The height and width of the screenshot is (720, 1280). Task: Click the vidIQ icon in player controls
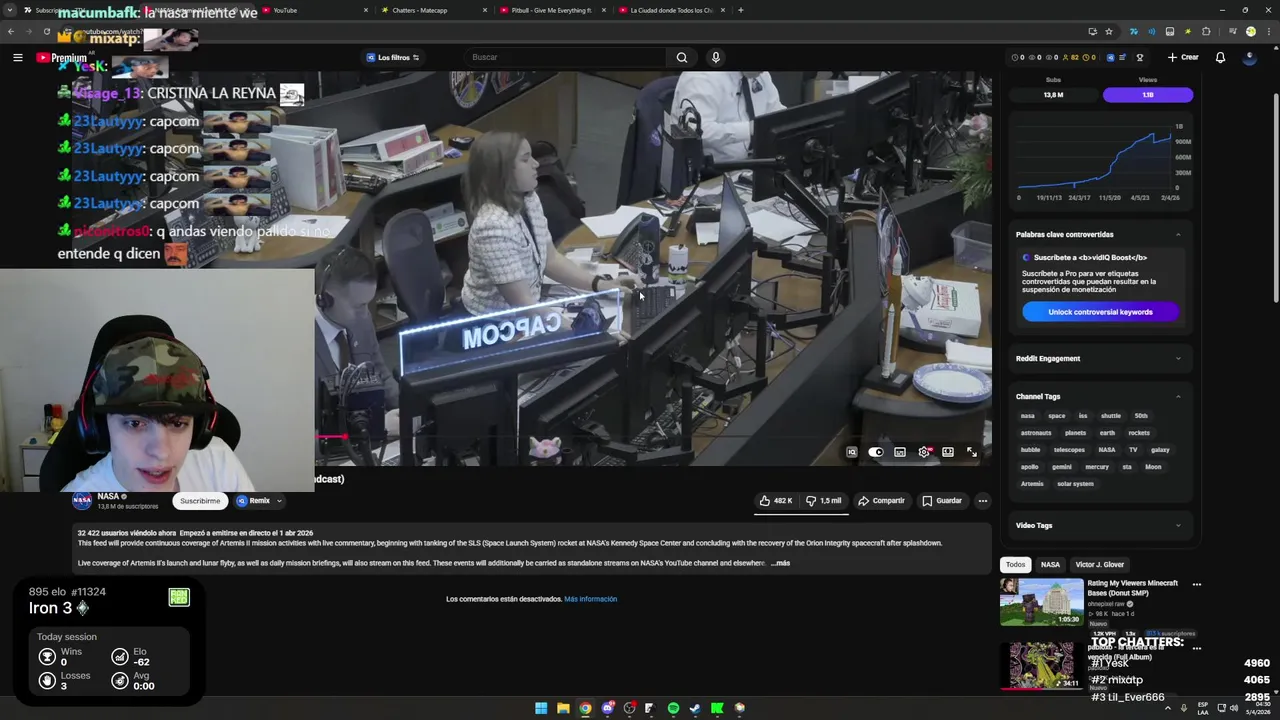pos(852,452)
